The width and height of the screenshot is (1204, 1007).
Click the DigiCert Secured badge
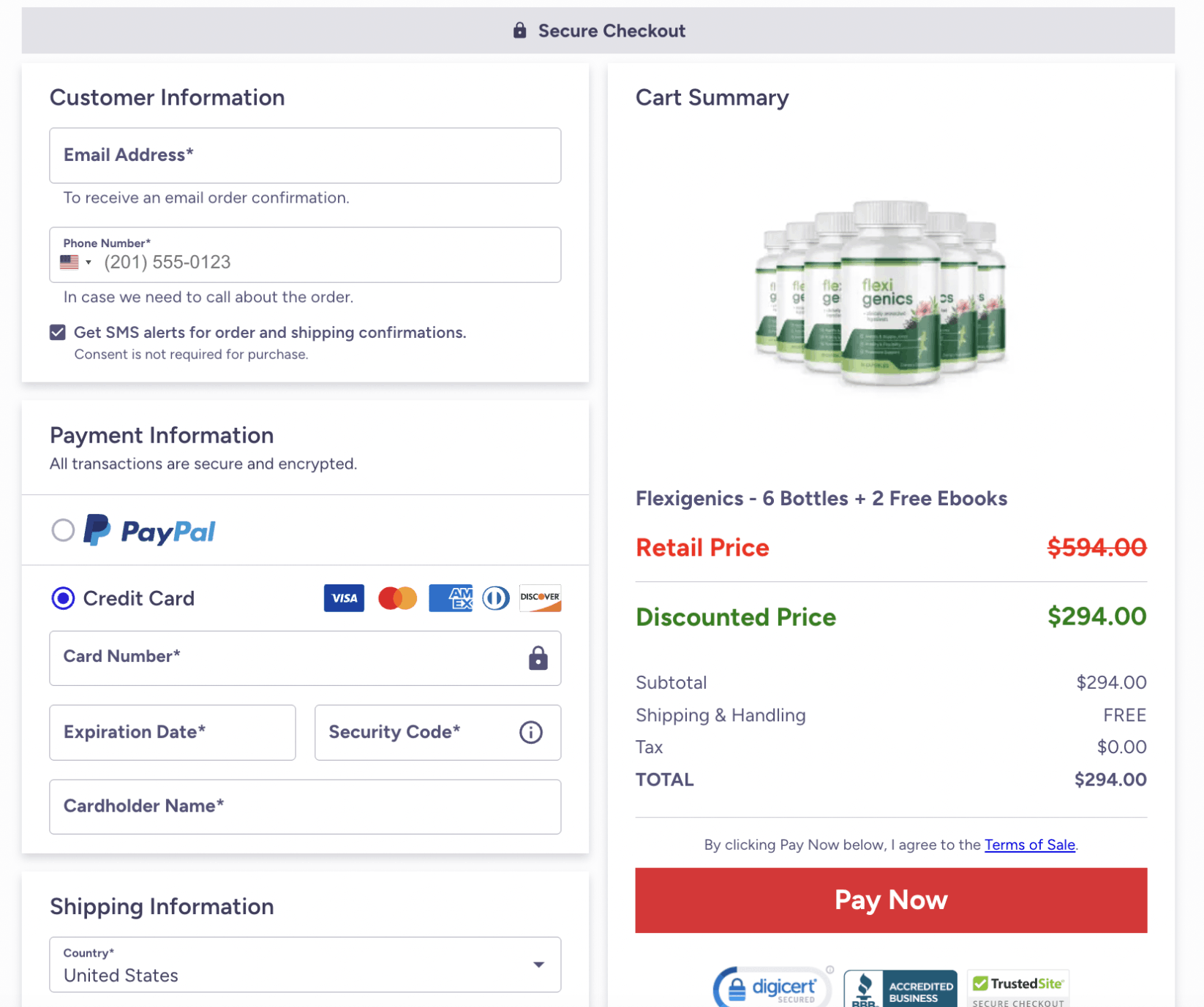(x=772, y=987)
